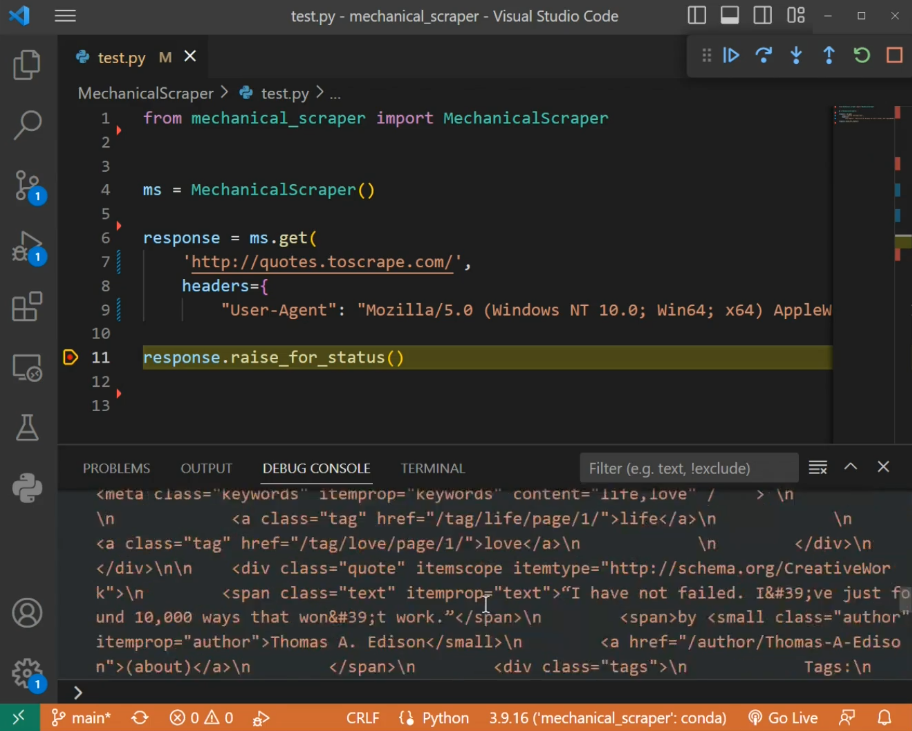The height and width of the screenshot is (731, 912).
Task: Switch to the PROBLEMS panel tab
Action: 116,468
